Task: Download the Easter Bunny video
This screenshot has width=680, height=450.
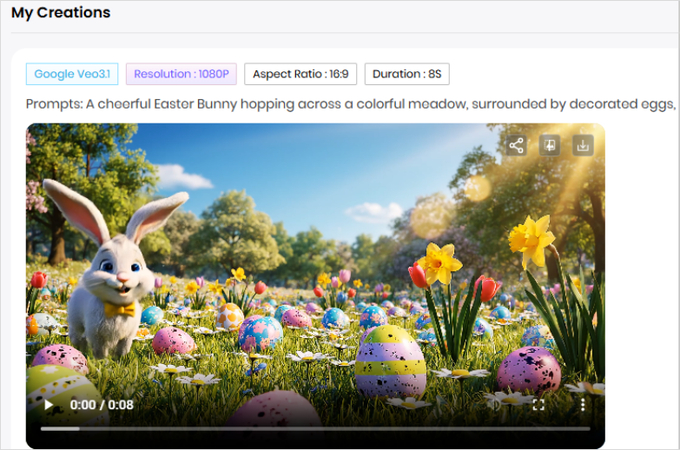Action: click(583, 145)
